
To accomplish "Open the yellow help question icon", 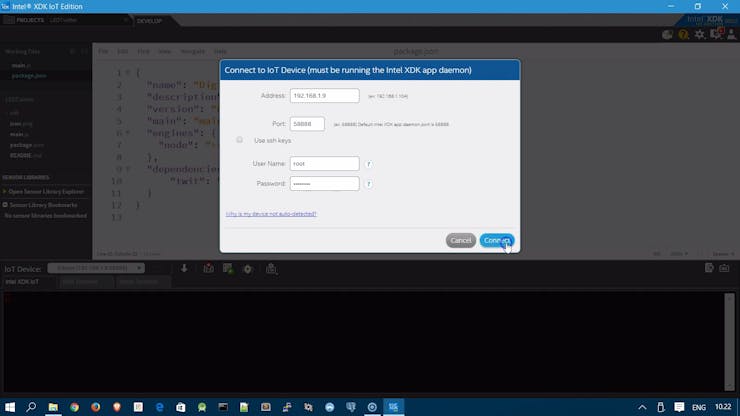I will tap(683, 34).
